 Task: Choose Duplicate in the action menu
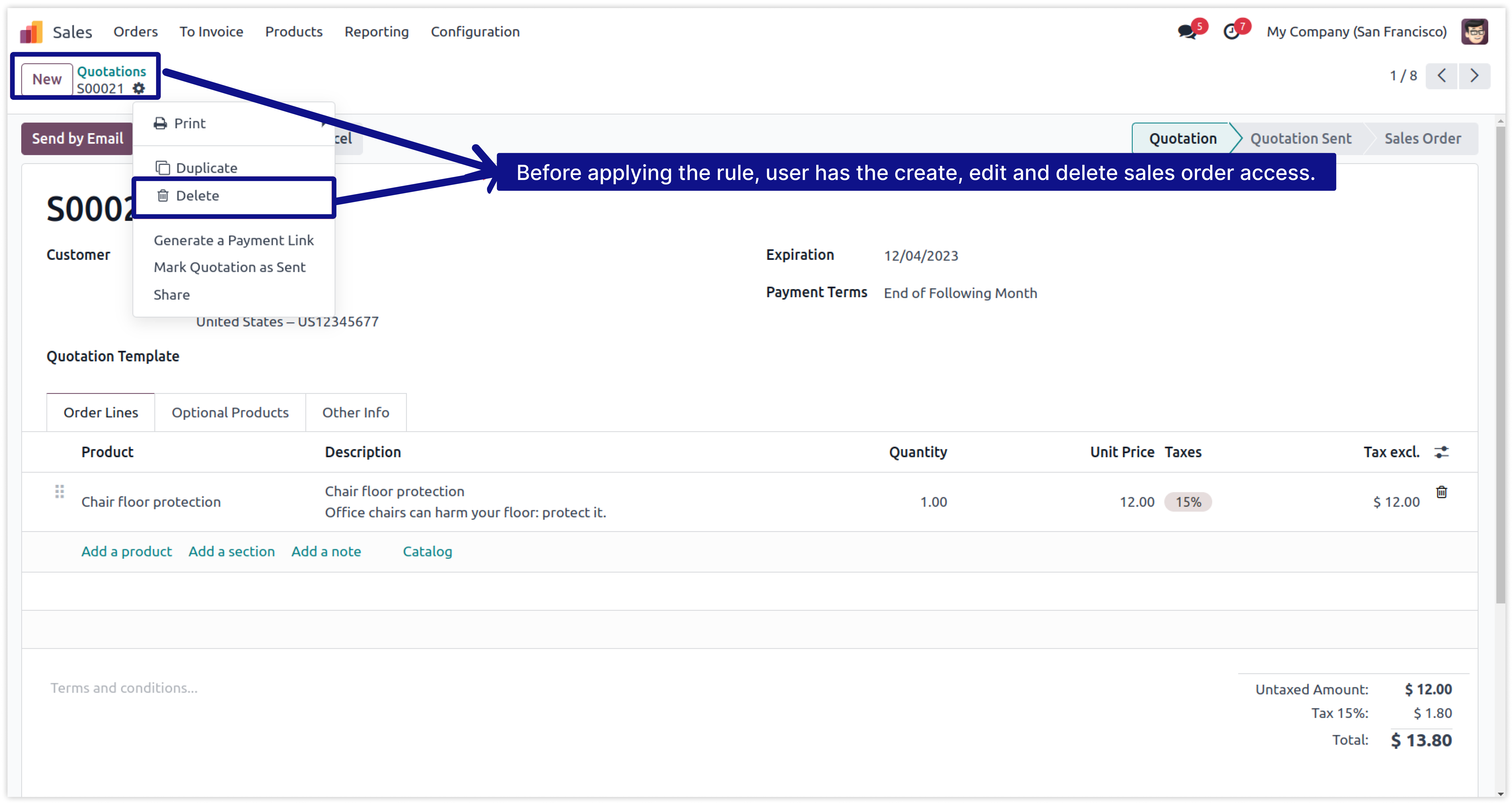tap(234, 168)
